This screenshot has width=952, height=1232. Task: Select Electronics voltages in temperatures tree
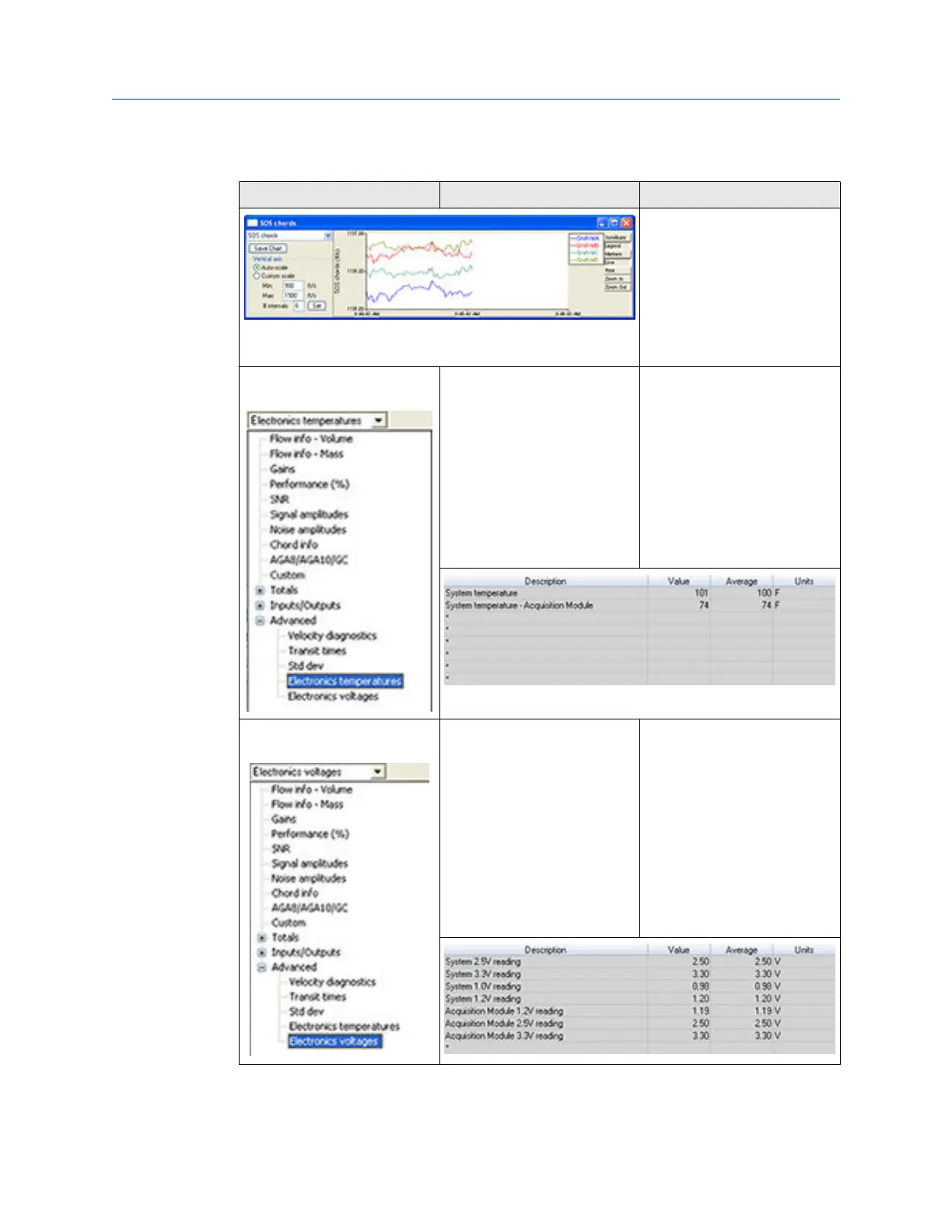333,696
